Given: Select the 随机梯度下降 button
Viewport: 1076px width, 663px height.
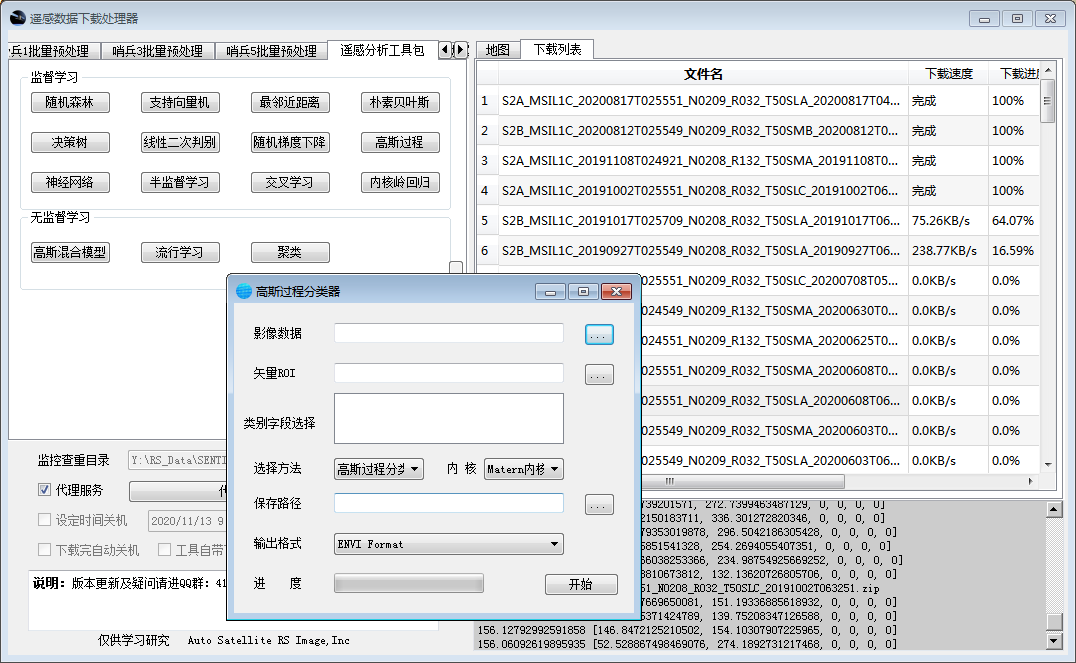Looking at the screenshot, I should pos(290,142).
